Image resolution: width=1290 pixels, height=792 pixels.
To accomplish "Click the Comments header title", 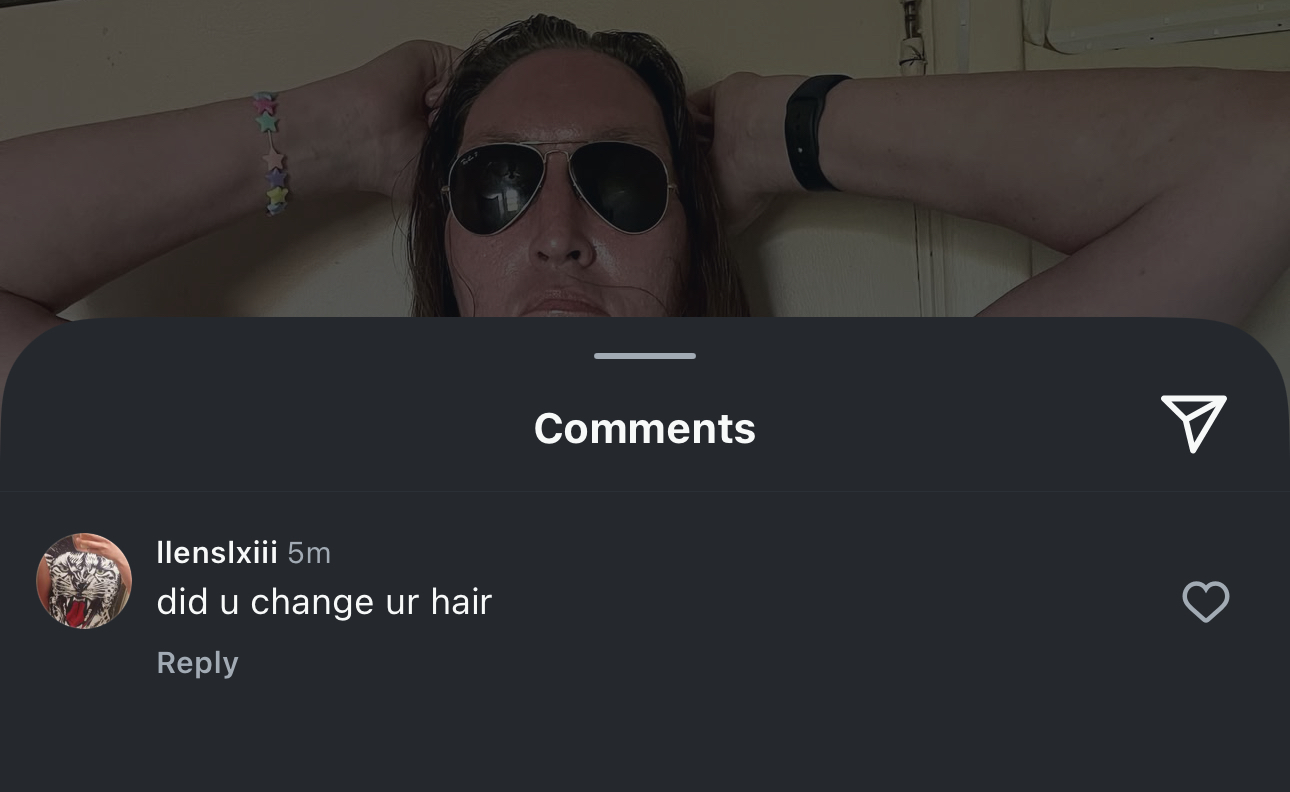I will point(645,428).
